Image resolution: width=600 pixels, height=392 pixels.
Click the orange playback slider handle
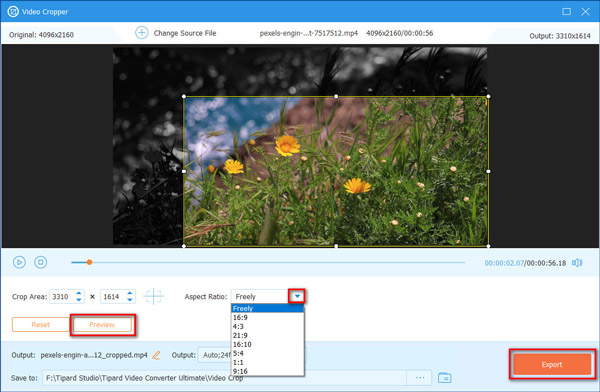coord(89,262)
